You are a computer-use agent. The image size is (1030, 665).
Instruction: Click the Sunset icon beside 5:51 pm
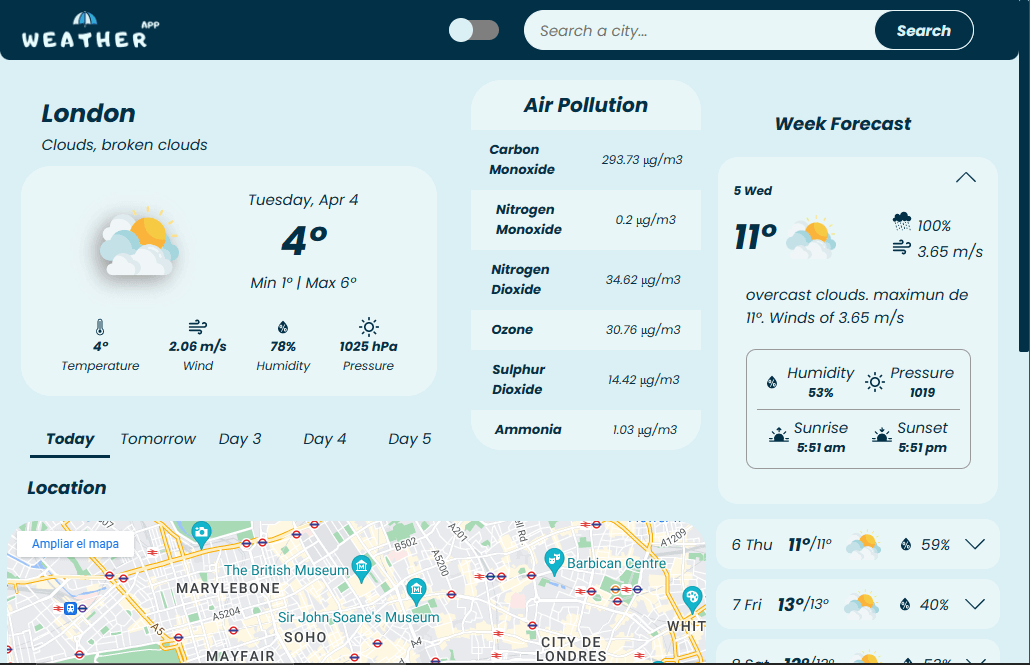[881, 433]
